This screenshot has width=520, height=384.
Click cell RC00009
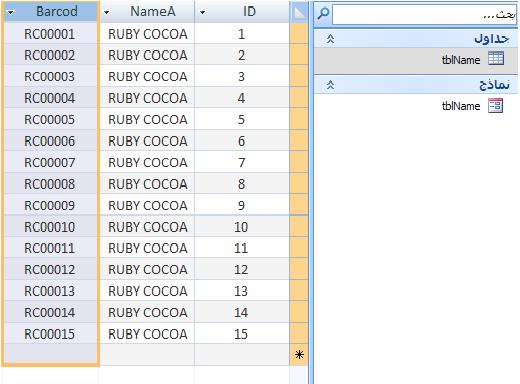50,205
